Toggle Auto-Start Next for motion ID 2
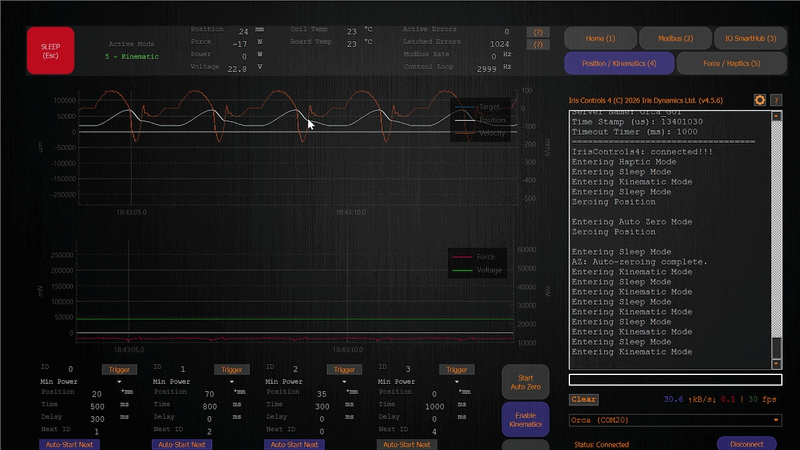 pos(294,444)
